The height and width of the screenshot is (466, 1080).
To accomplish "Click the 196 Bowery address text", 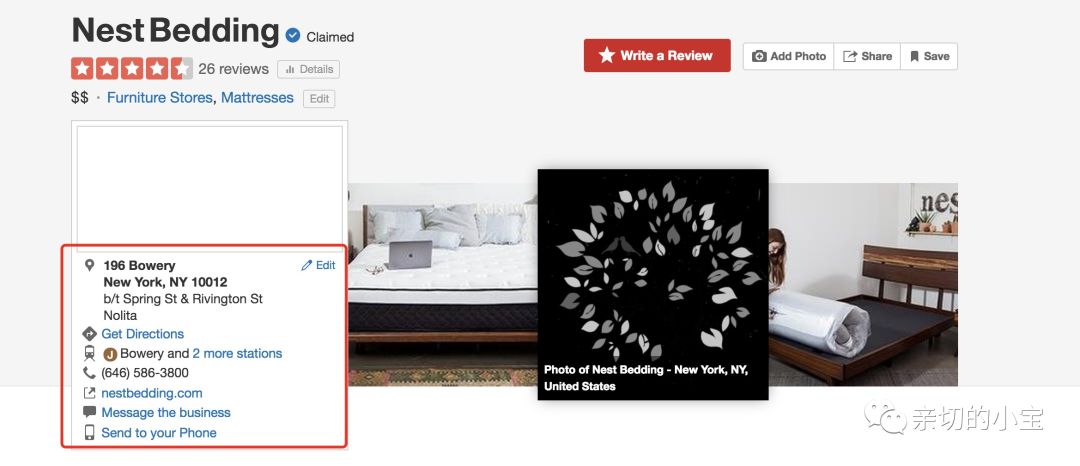I will [x=139, y=265].
